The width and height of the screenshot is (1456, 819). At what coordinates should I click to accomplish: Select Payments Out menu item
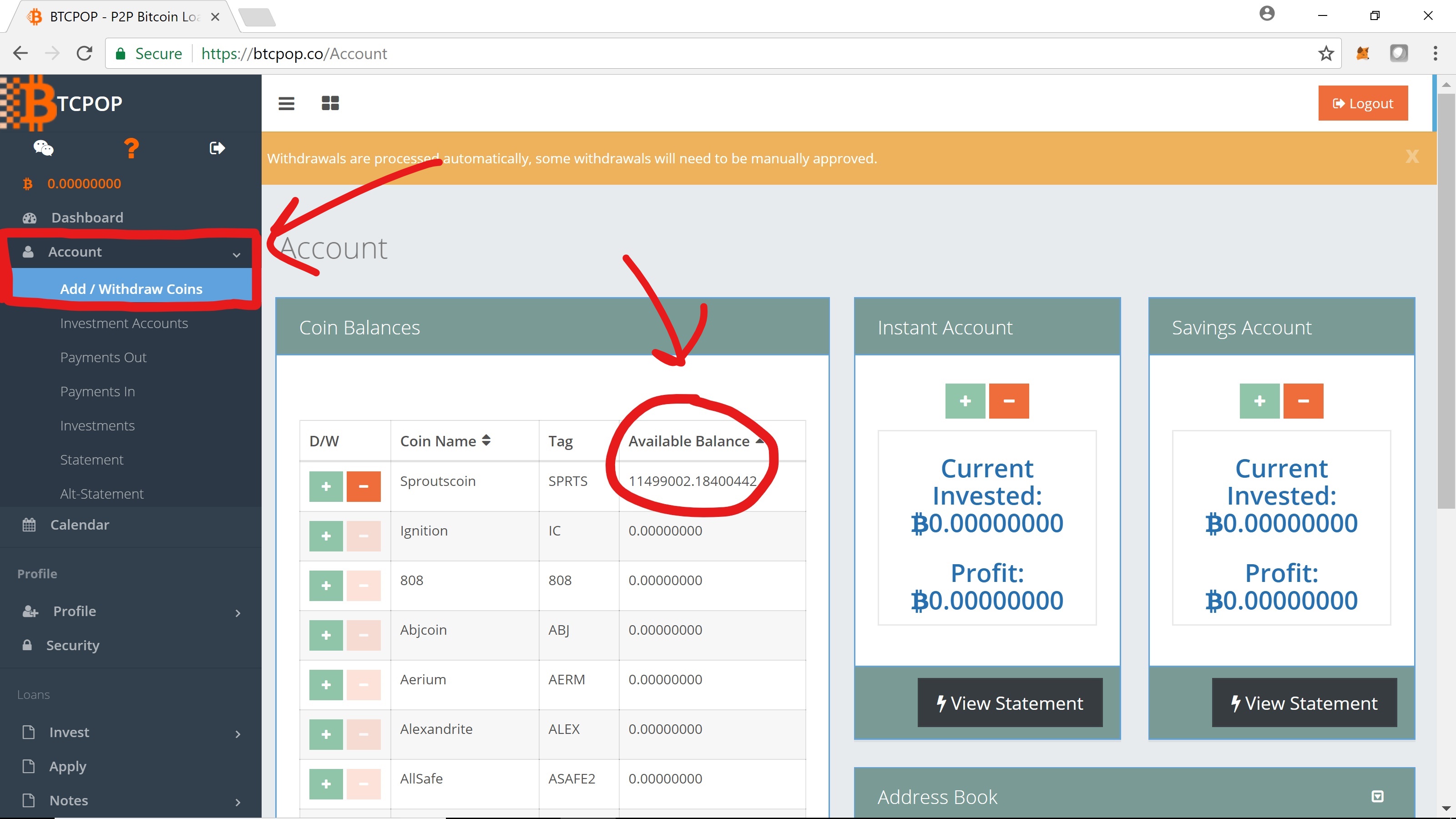coord(103,357)
